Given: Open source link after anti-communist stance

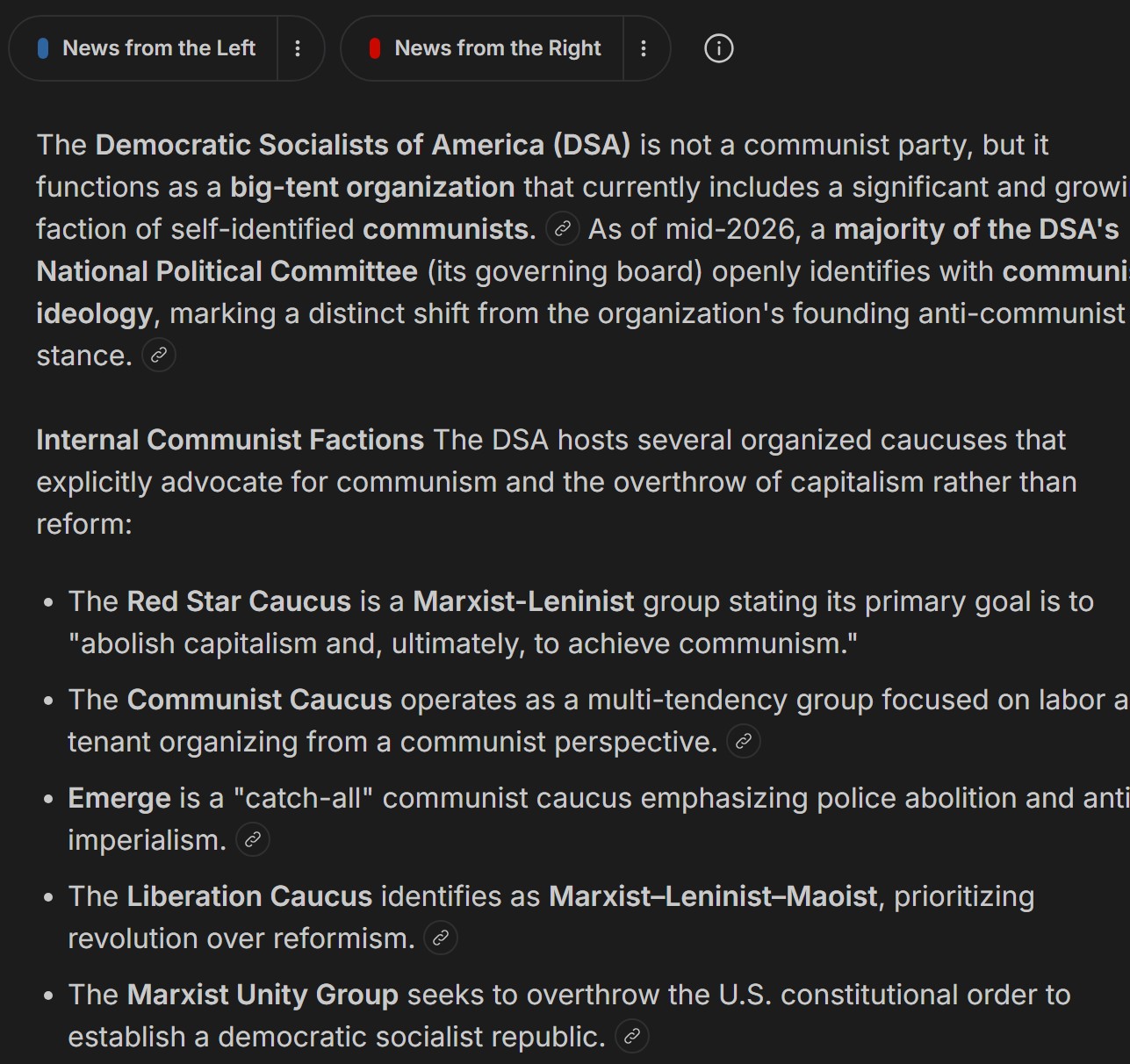Looking at the screenshot, I should coord(159,356).
